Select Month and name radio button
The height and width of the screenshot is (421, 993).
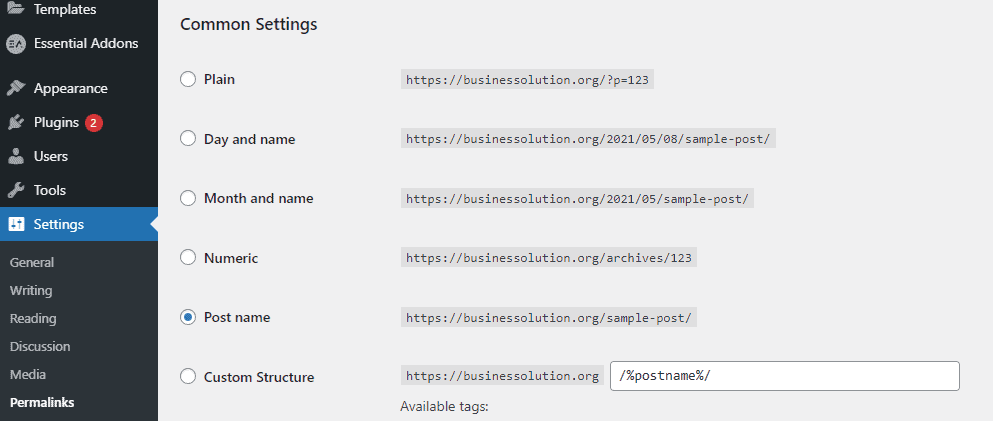(x=188, y=198)
